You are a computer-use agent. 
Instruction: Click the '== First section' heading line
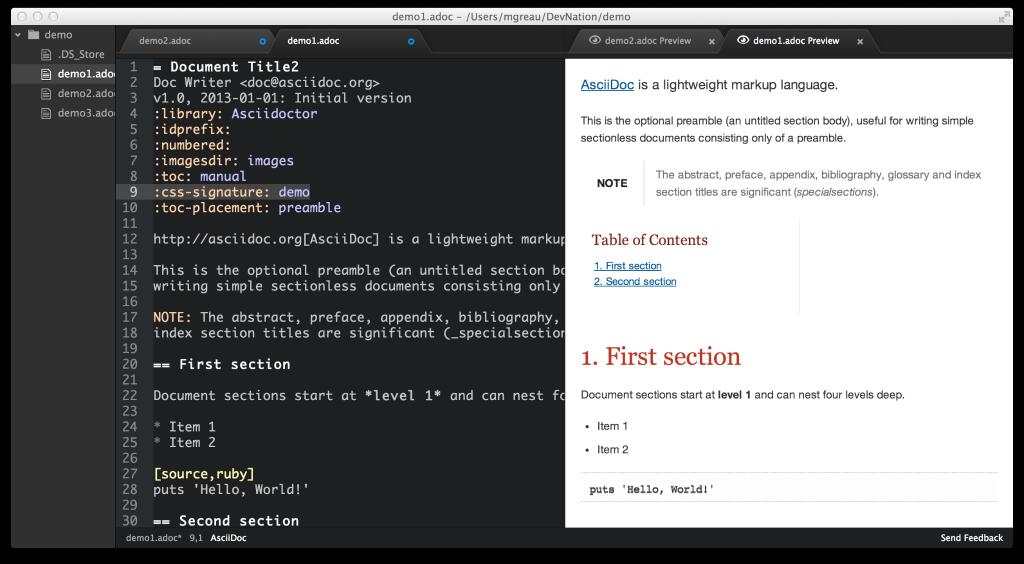(222, 364)
